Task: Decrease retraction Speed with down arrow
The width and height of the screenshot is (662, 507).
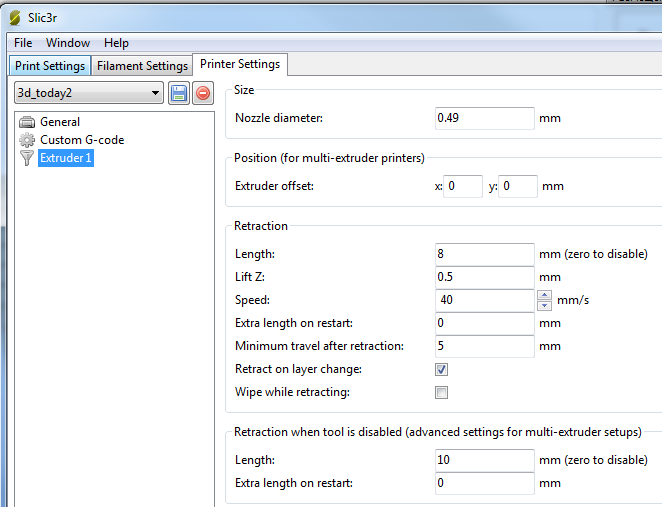Action: (x=544, y=305)
